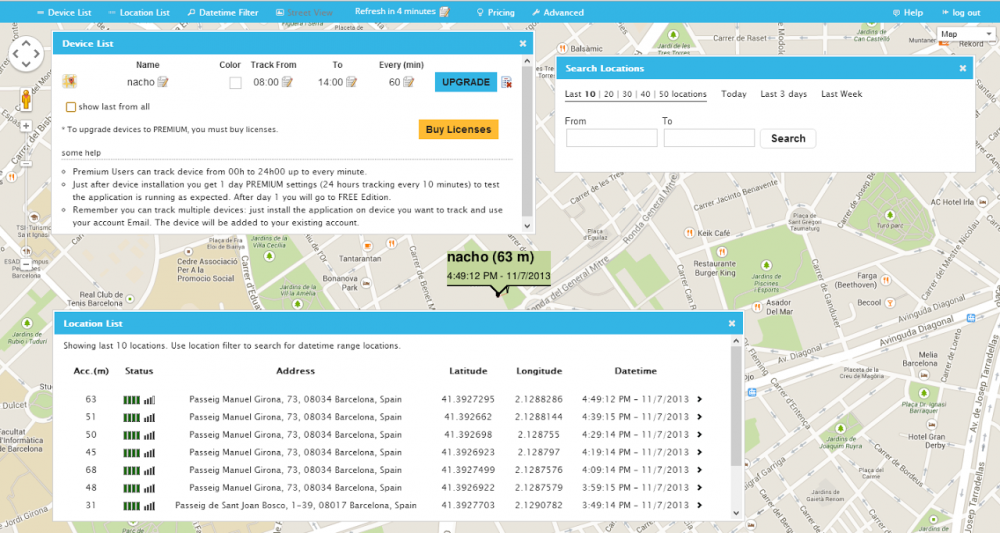Click the Location List scrollbar down arrow

[737, 513]
